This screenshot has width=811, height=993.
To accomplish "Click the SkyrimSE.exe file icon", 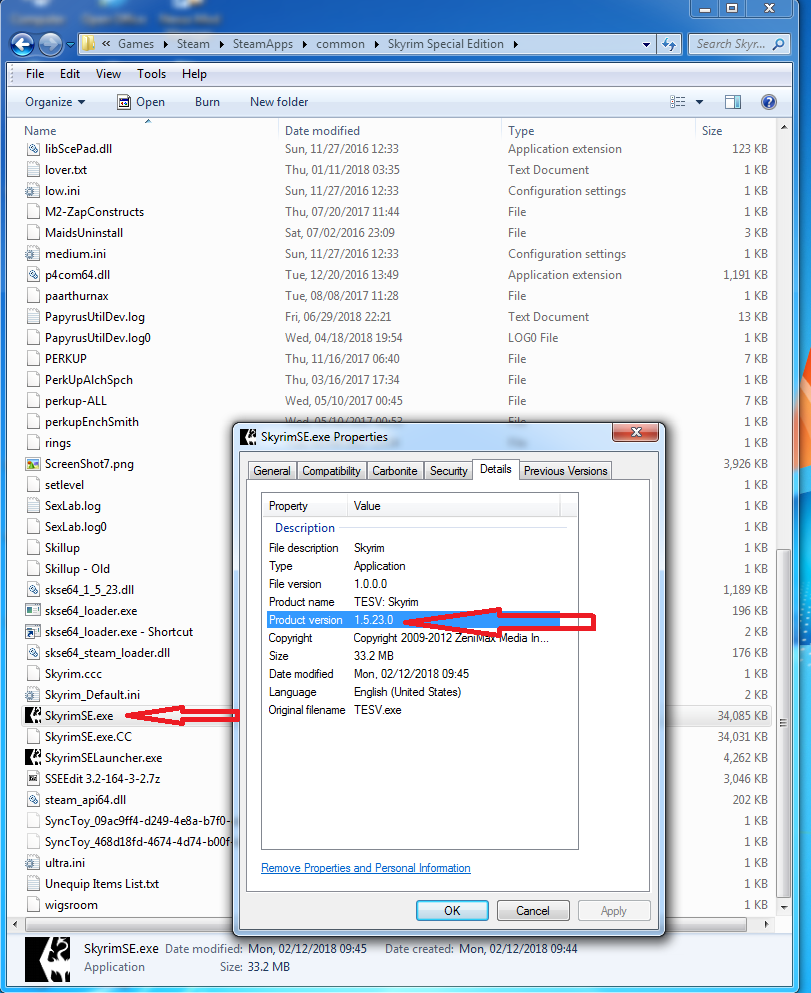I will coord(33,716).
